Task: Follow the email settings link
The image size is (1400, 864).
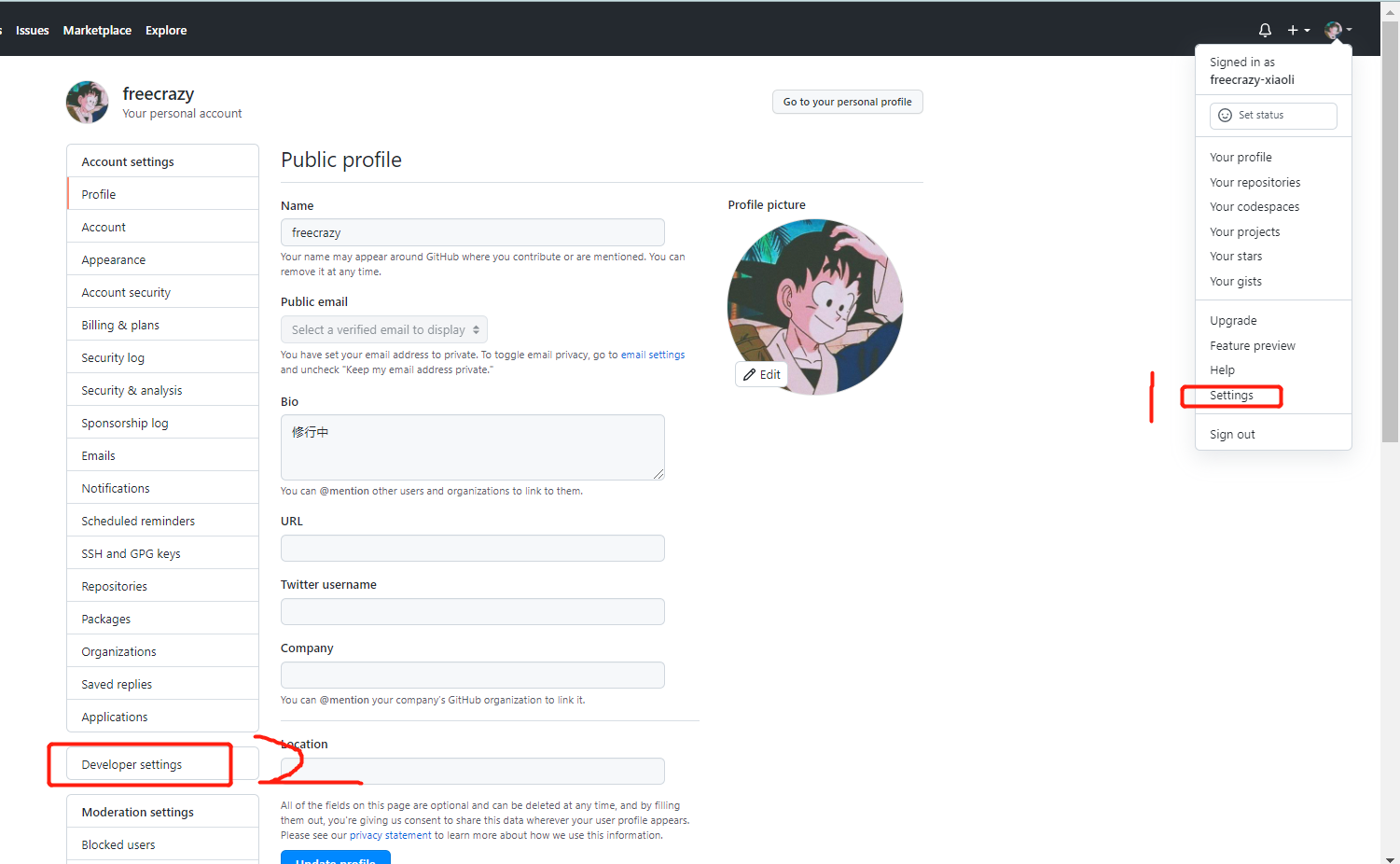Action: click(652, 355)
